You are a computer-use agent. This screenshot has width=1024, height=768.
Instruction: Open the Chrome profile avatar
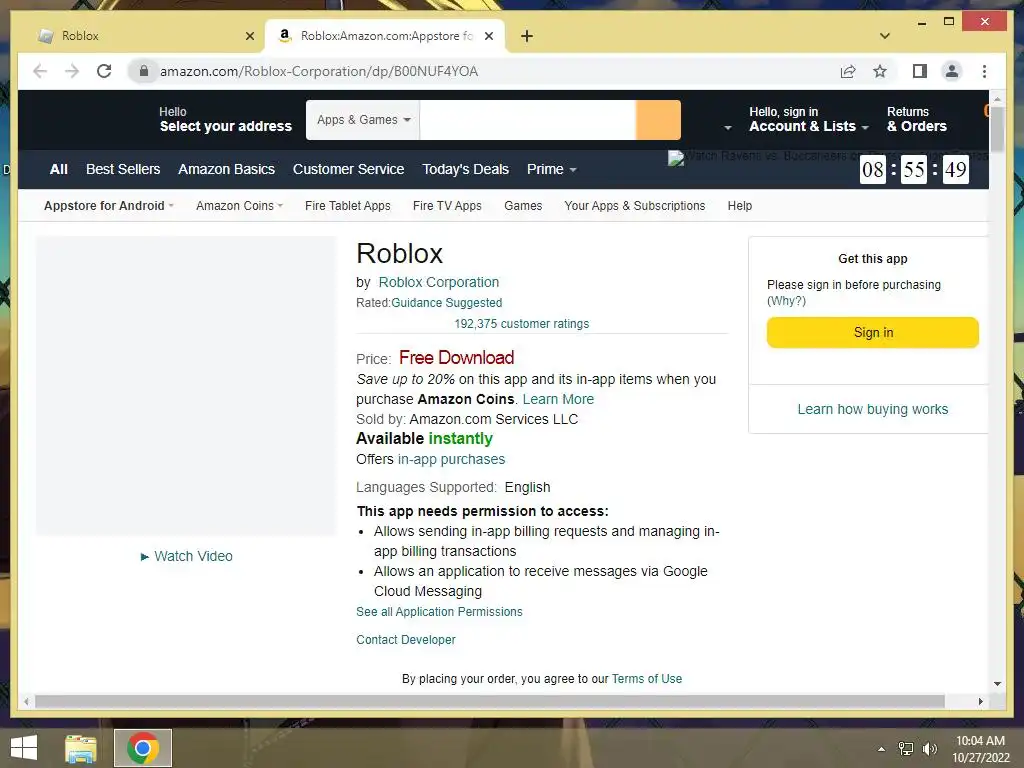coord(952,71)
